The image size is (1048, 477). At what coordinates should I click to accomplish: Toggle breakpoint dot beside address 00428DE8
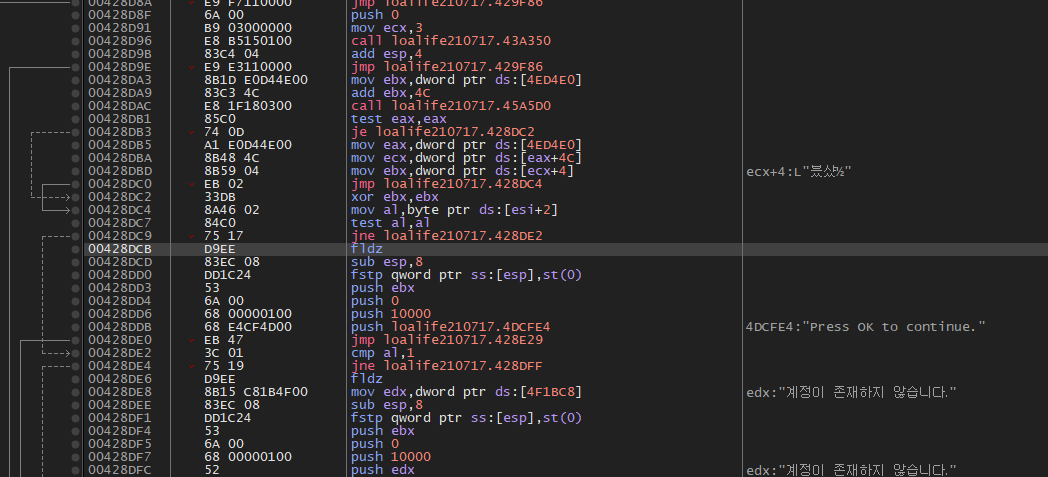76,392
